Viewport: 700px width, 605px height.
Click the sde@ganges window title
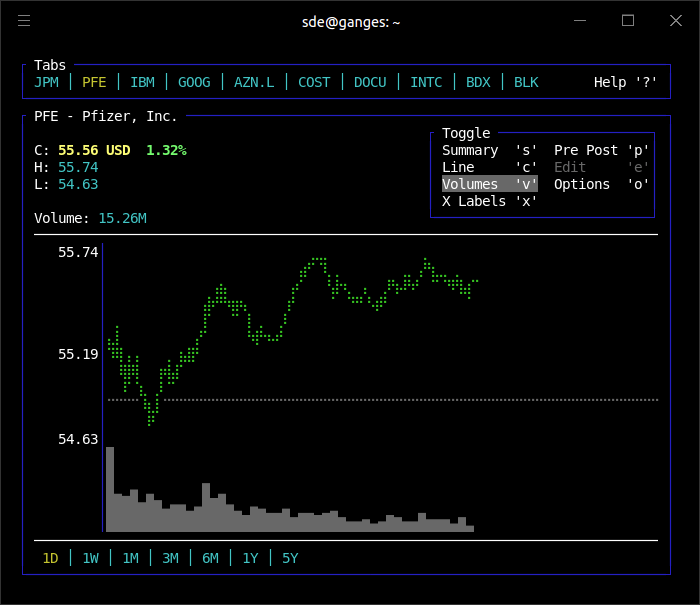tap(351, 22)
